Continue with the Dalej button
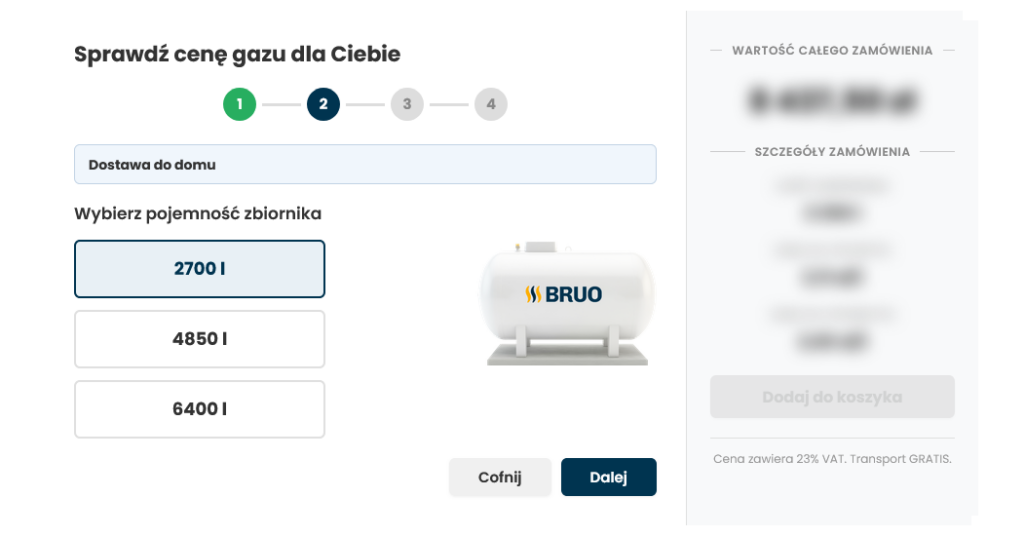Screen dimensions: 1024x536 pyautogui.click(x=608, y=477)
